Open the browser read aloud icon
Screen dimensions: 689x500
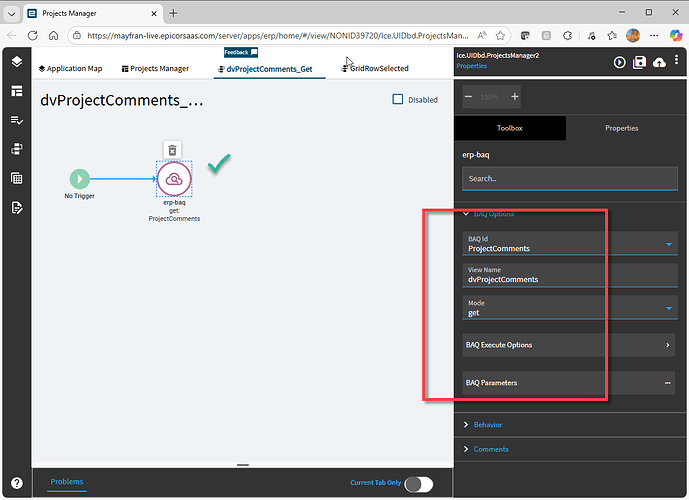tap(482, 36)
